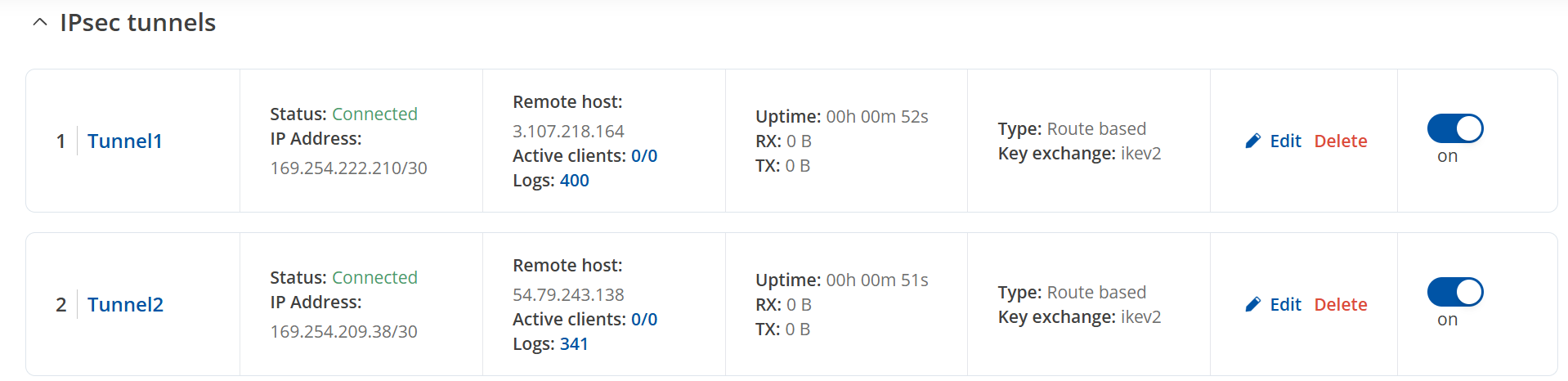Image resolution: width=1568 pixels, height=381 pixels.
Task: Select Tunnel1 remote host 3.107.218.164
Action: (568, 132)
